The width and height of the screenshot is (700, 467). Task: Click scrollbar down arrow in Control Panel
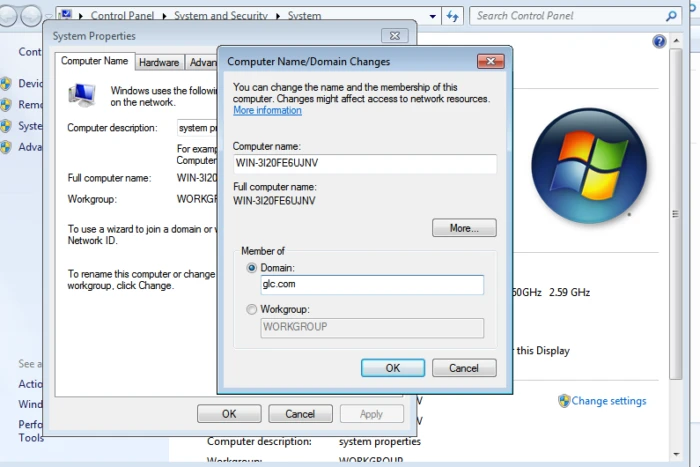coord(676,454)
